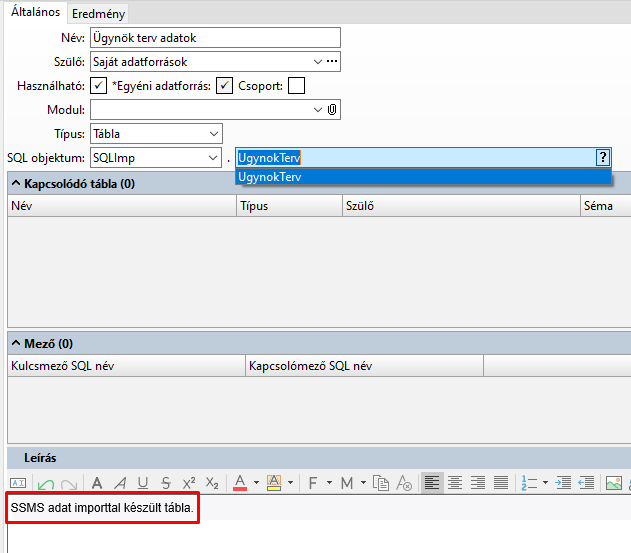Image resolution: width=631 pixels, height=553 pixels.
Task: Apply superscript formatting
Action: pyautogui.click(x=189, y=483)
